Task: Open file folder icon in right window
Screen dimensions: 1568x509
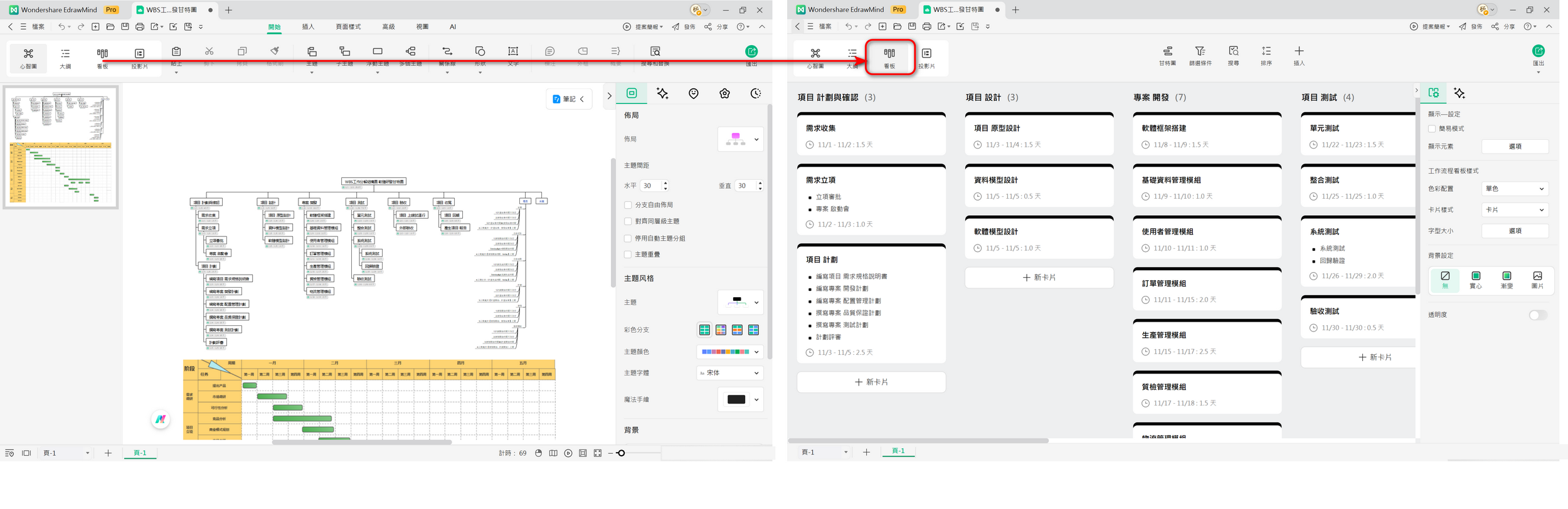Action: click(897, 26)
